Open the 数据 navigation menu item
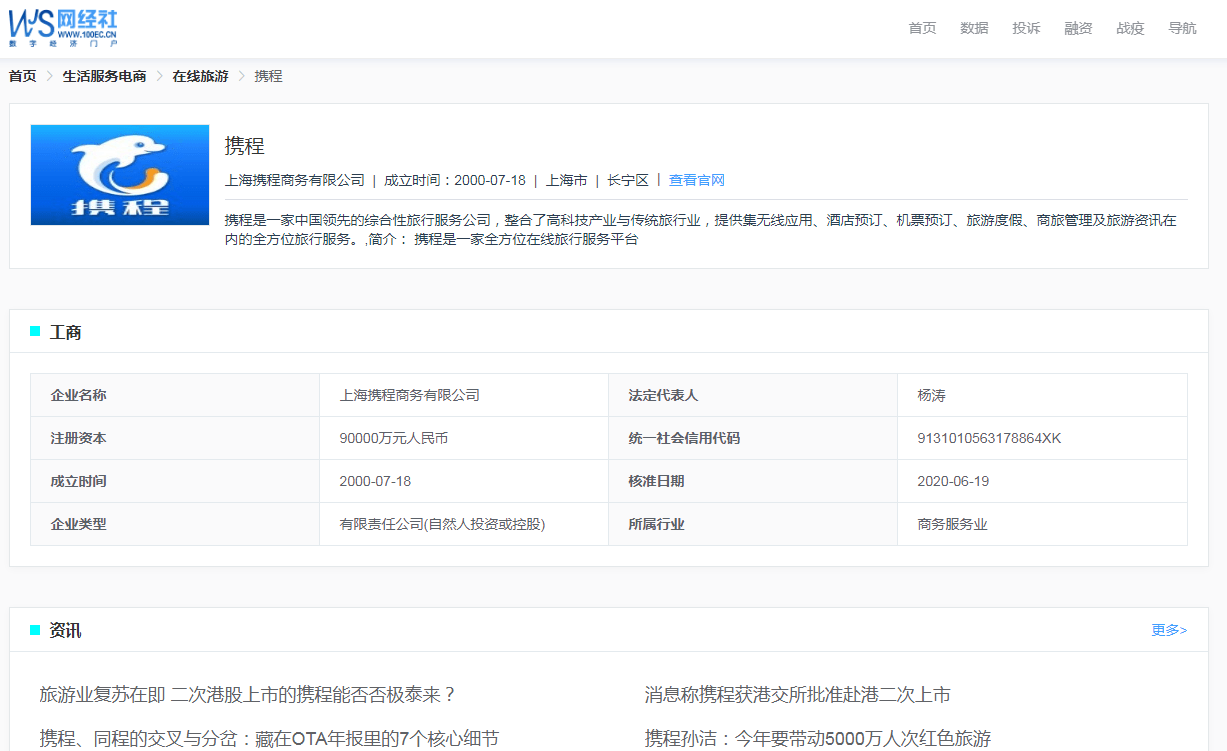Viewport: 1227px width, 751px height. (974, 28)
